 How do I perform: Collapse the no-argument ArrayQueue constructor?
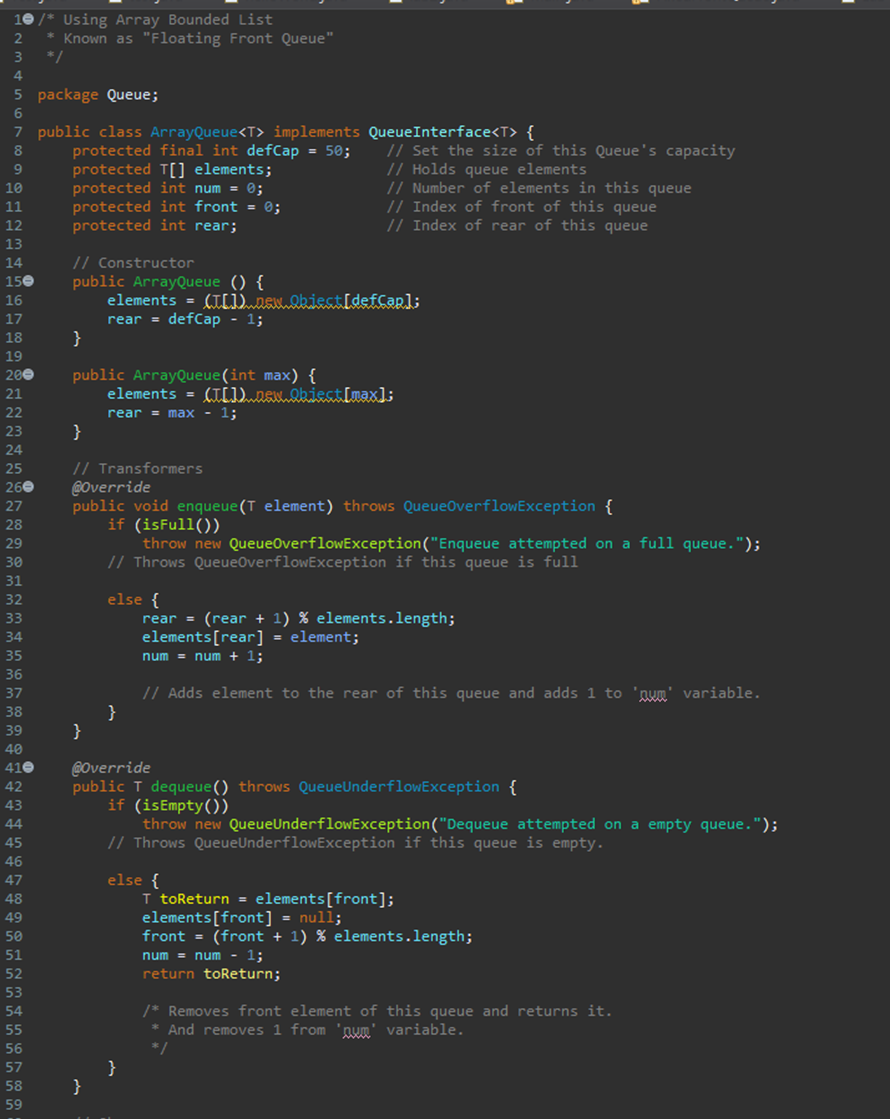[x=26, y=281]
